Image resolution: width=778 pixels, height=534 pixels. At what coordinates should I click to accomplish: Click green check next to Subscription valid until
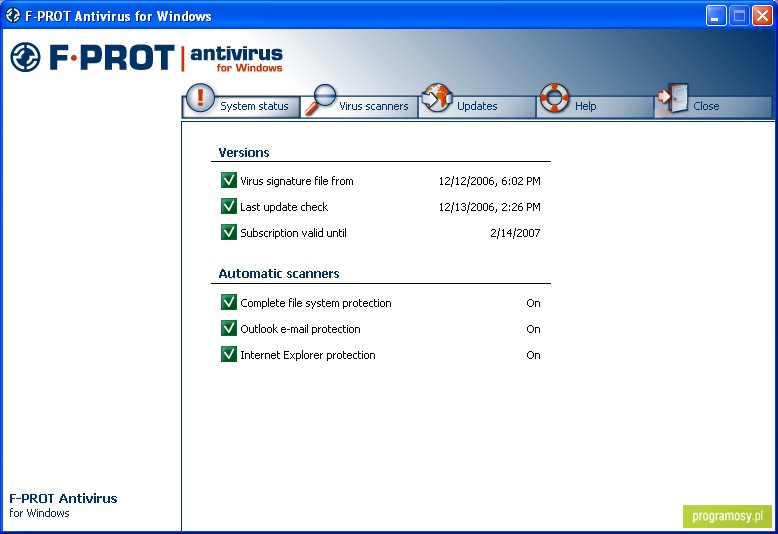[229, 231]
